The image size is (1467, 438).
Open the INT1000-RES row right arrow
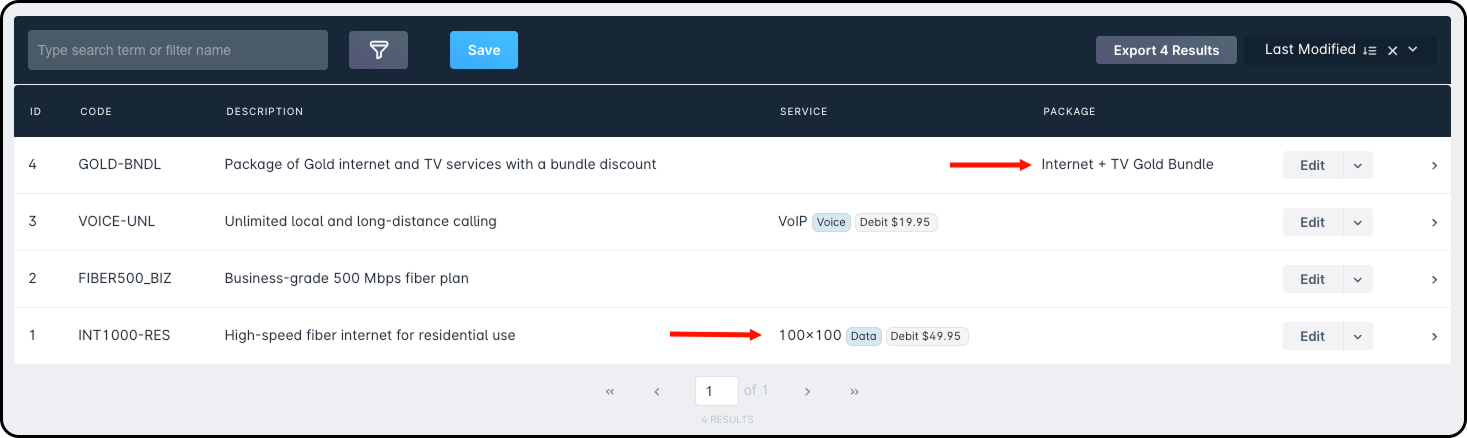[x=1434, y=337]
